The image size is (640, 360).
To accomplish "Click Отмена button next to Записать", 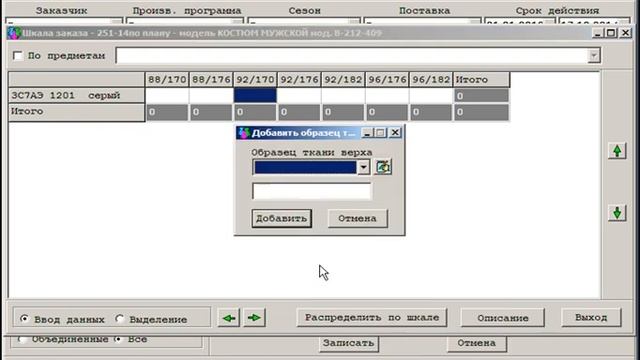I will (476, 343).
